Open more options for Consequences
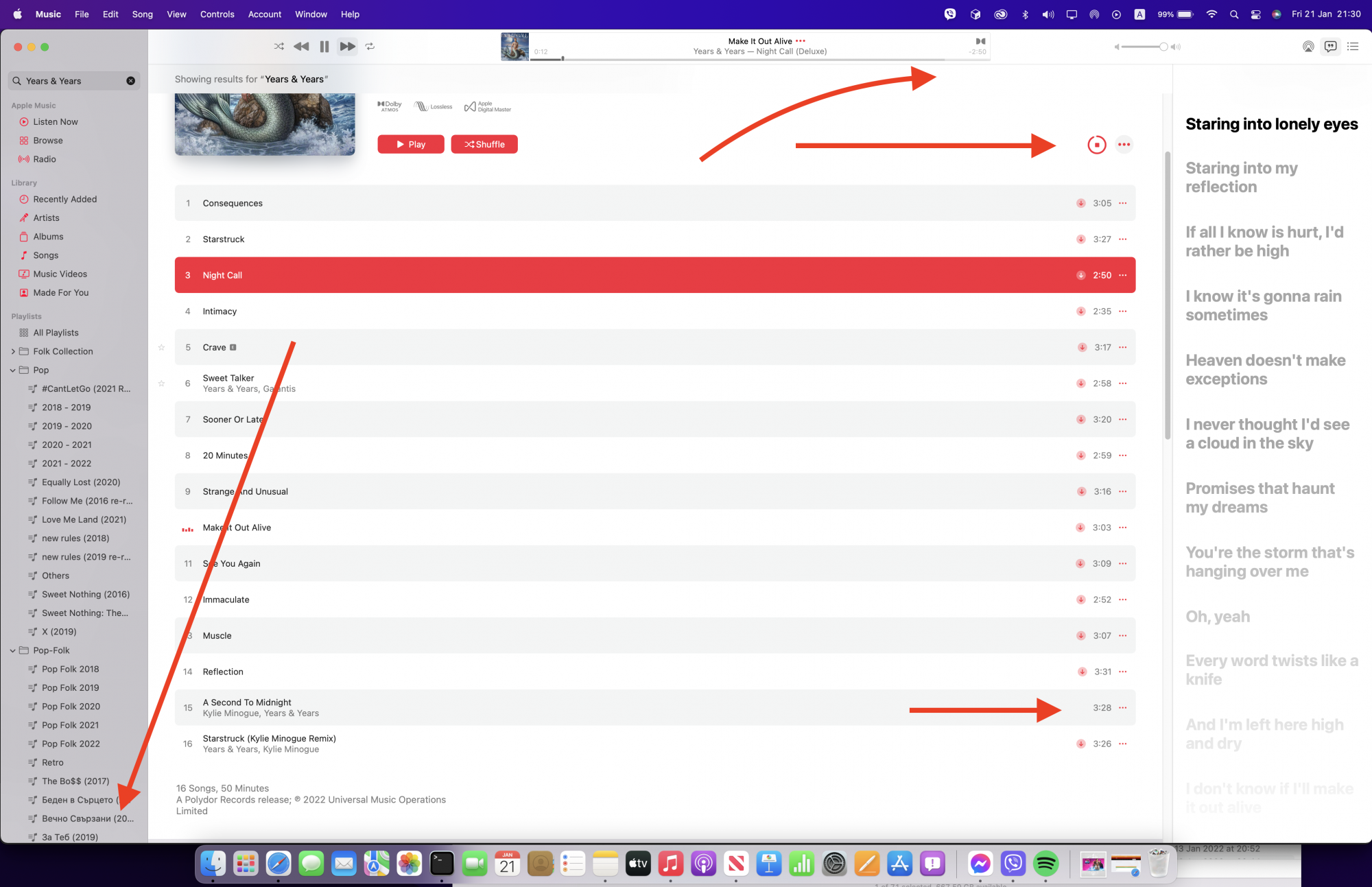The height and width of the screenshot is (887, 1372). pos(1123,203)
